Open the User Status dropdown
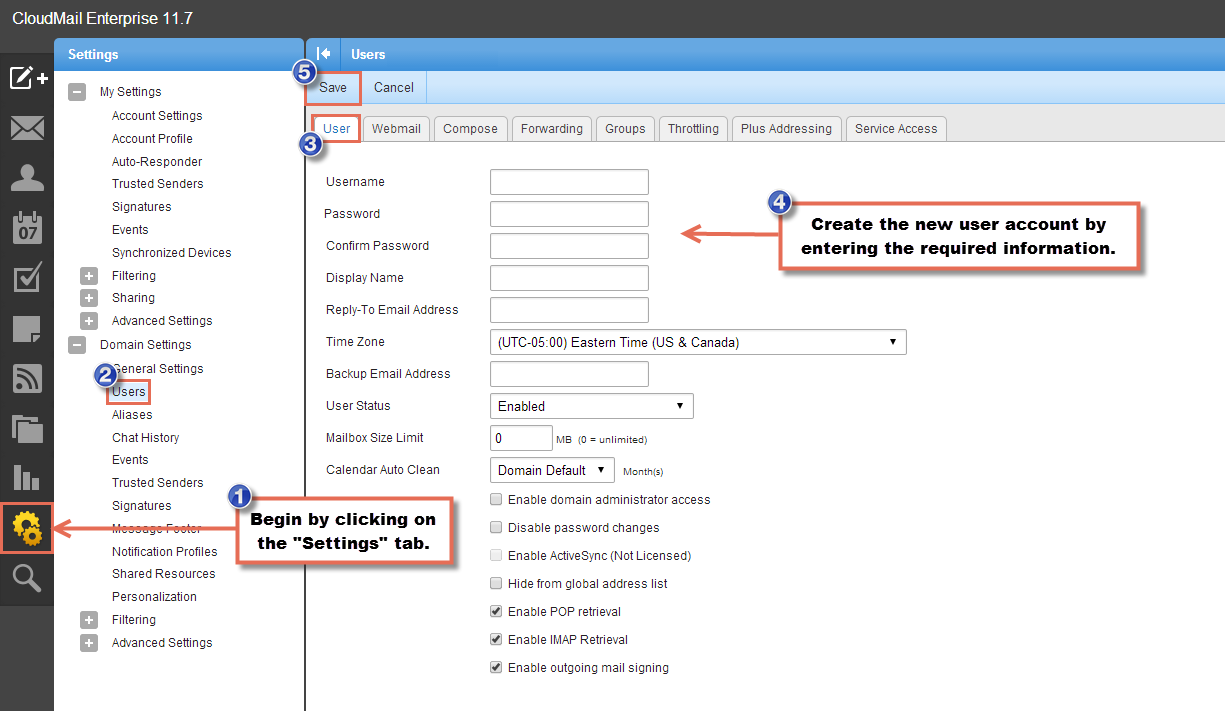This screenshot has height=711, width=1225. pyautogui.click(x=591, y=406)
